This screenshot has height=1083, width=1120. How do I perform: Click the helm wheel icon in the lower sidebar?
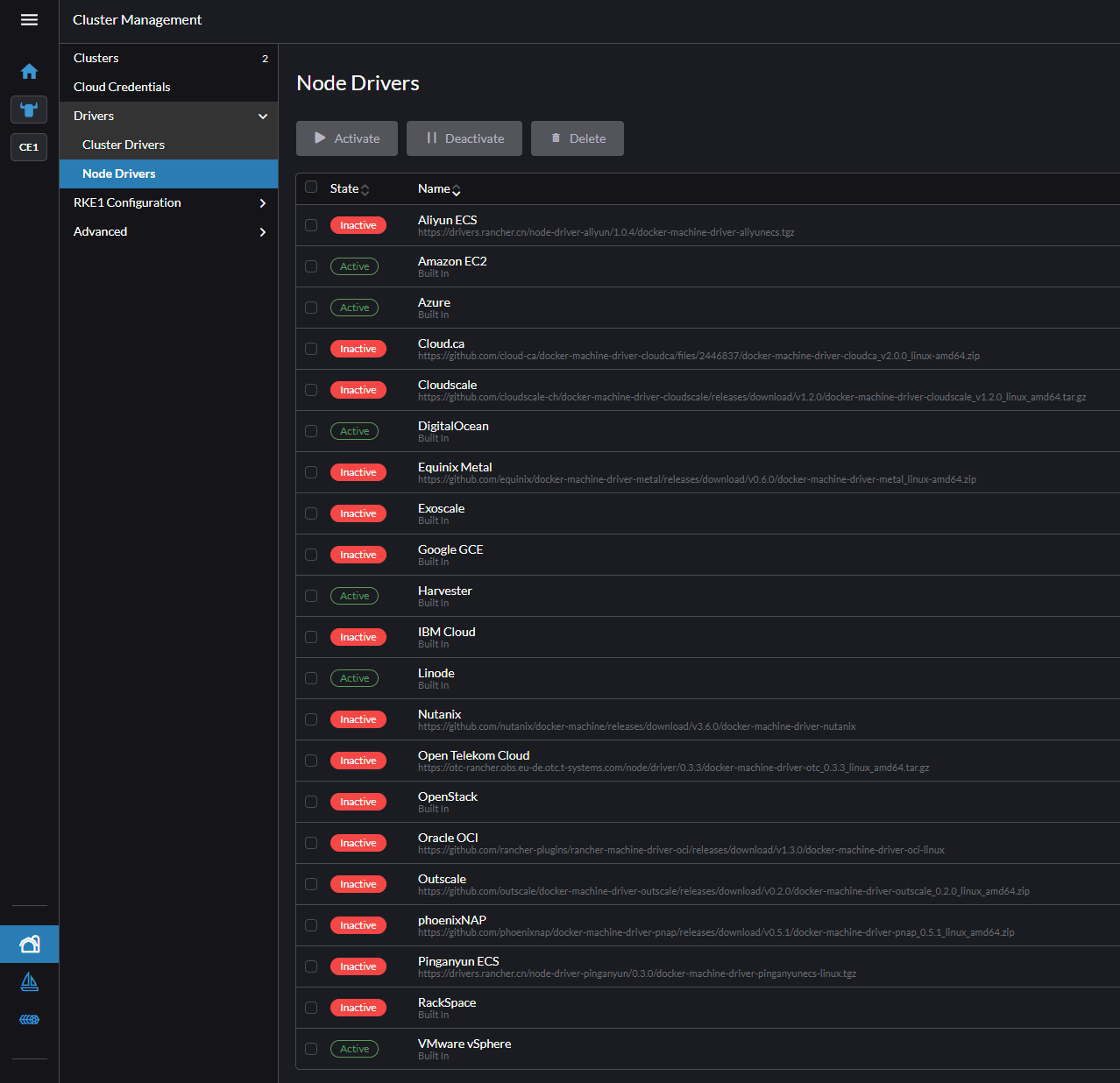tap(29, 1019)
